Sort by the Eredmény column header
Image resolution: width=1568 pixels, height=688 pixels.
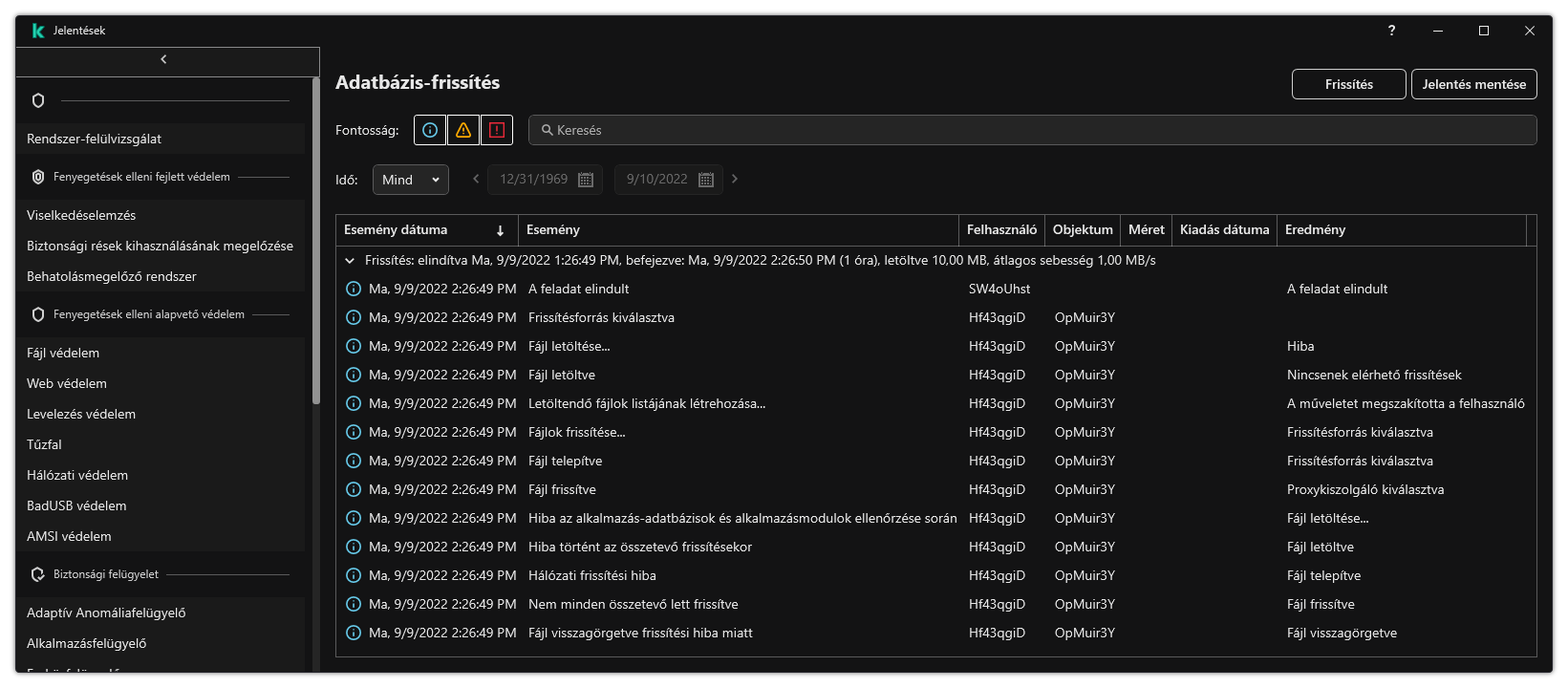coord(1315,230)
